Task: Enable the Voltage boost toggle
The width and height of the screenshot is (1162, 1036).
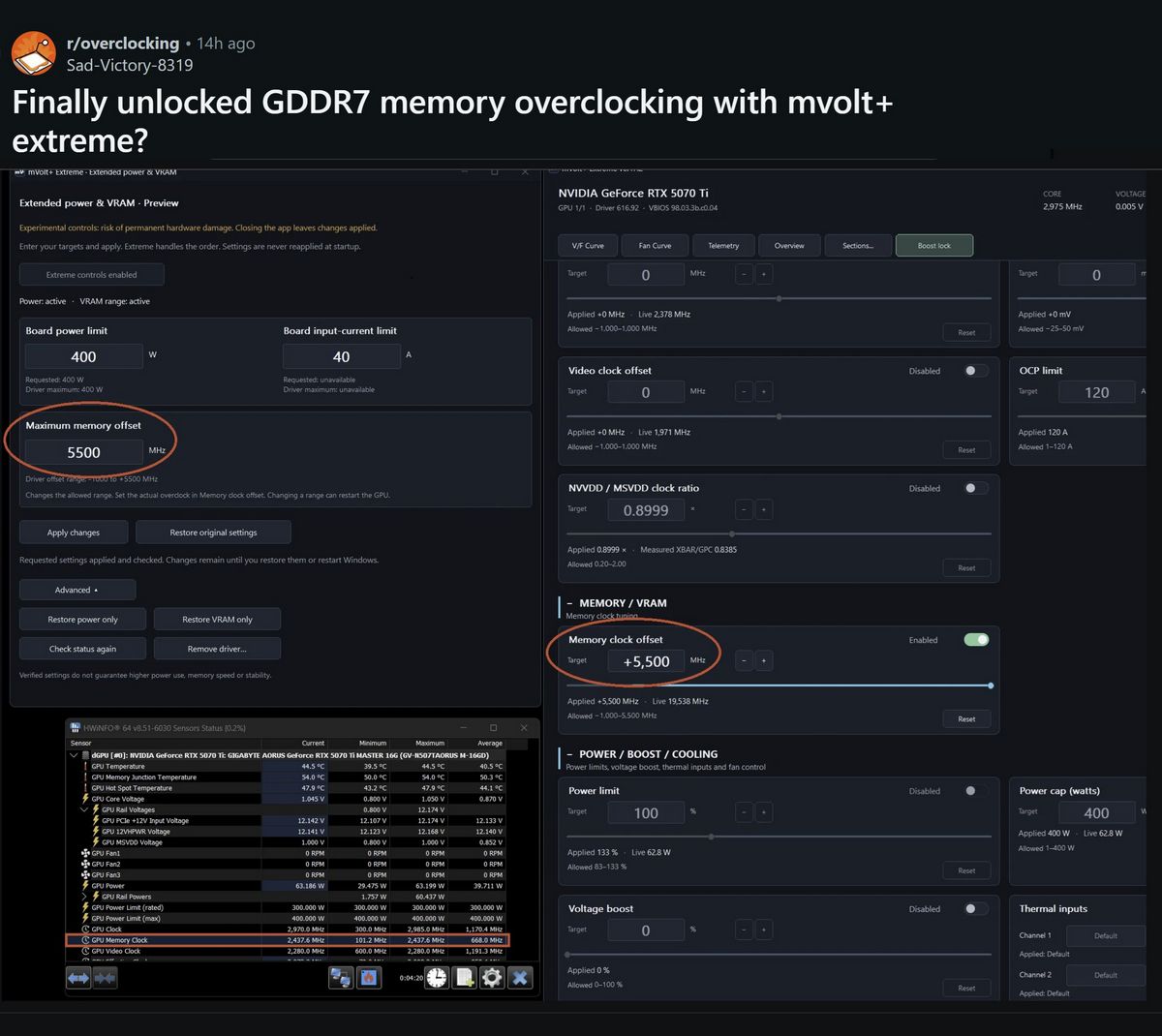Action: click(x=976, y=909)
